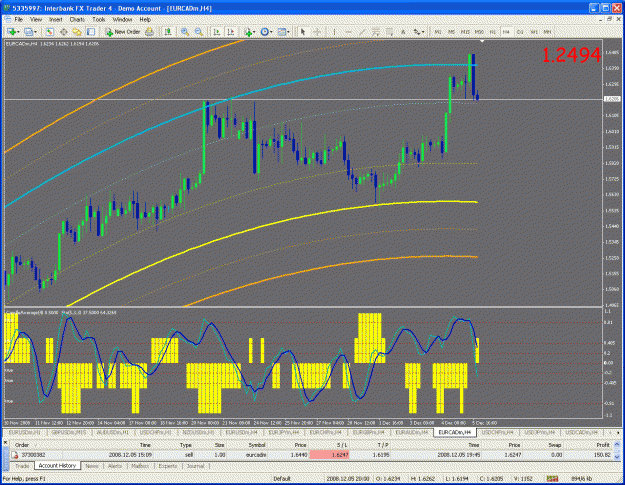Open the Profiles toolbar icon

click(x=28, y=32)
